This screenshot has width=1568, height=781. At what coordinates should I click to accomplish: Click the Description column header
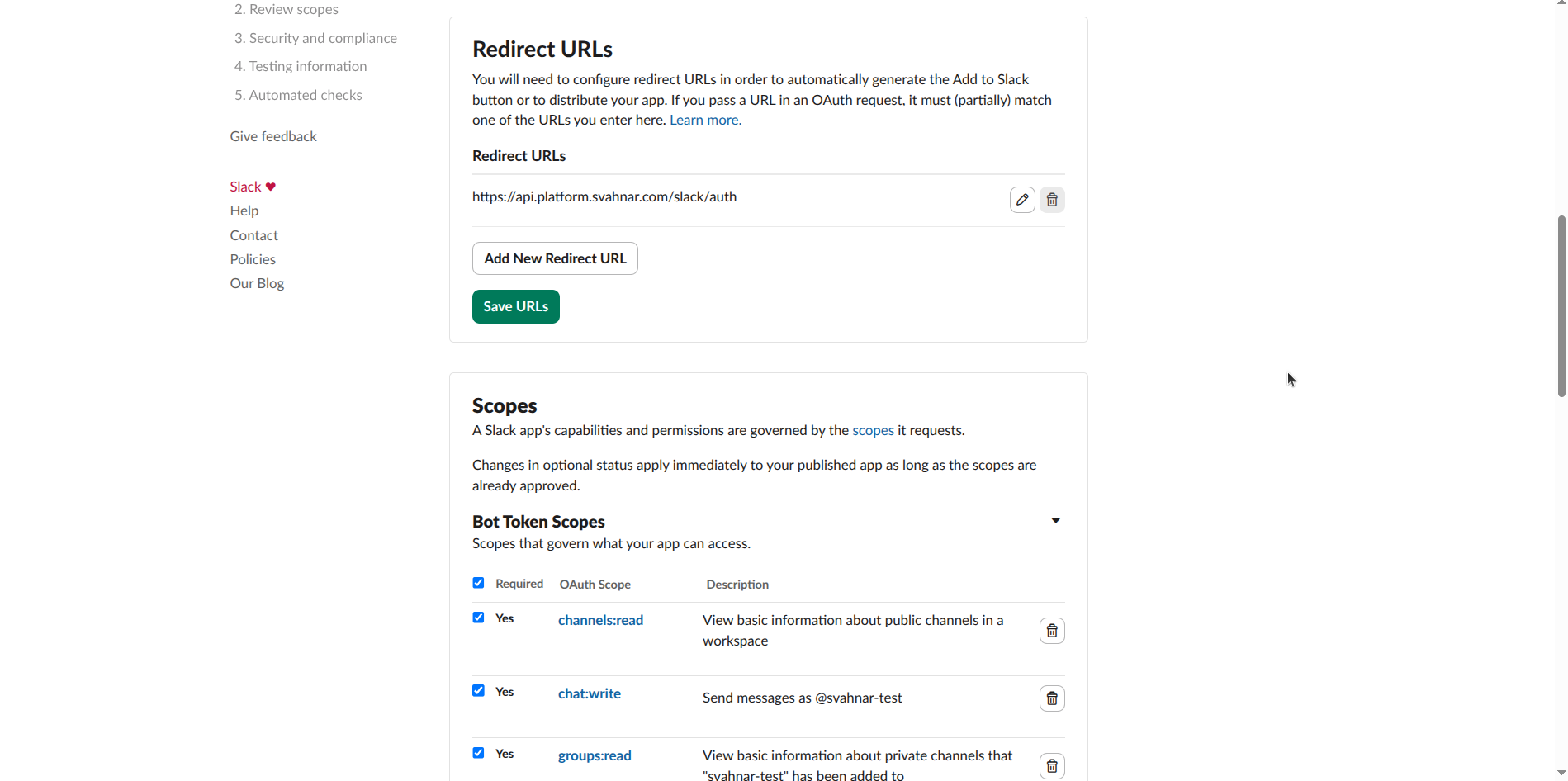point(737,585)
